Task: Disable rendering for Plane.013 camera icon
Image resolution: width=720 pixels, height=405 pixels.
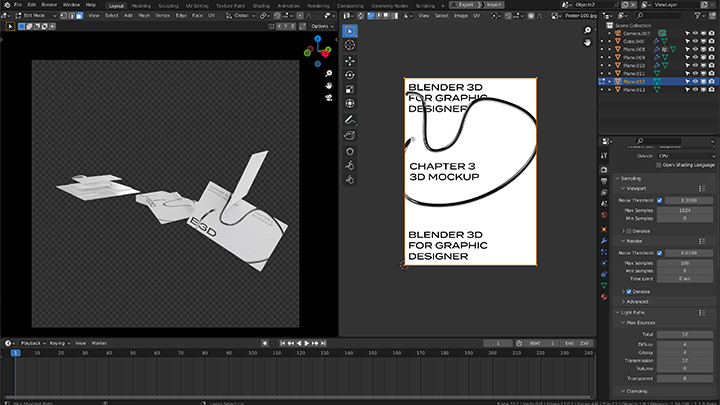Action: pyautogui.click(x=711, y=90)
